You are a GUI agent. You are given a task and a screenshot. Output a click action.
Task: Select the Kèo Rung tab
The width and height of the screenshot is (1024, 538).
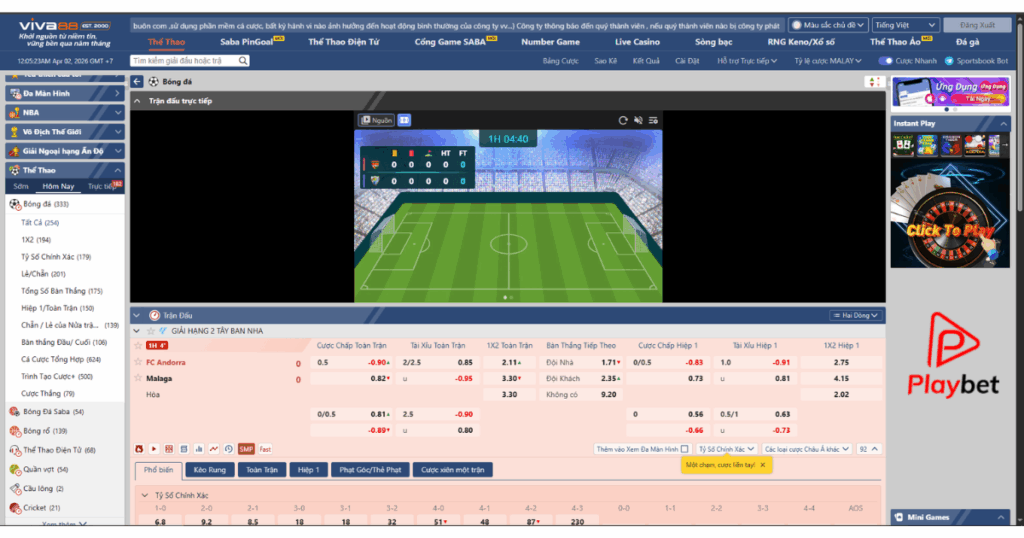pos(210,470)
